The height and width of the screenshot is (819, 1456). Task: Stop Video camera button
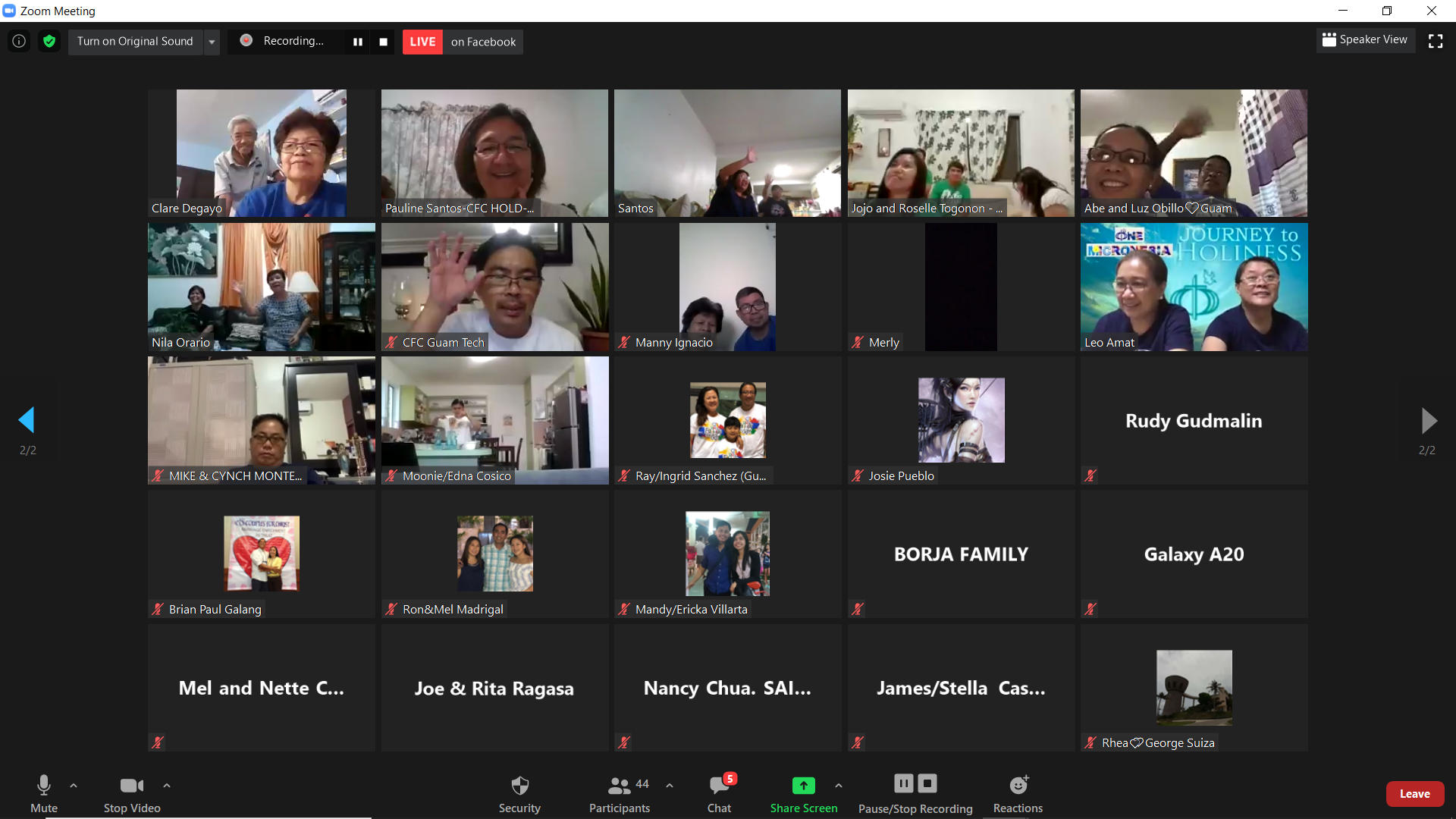(x=132, y=793)
